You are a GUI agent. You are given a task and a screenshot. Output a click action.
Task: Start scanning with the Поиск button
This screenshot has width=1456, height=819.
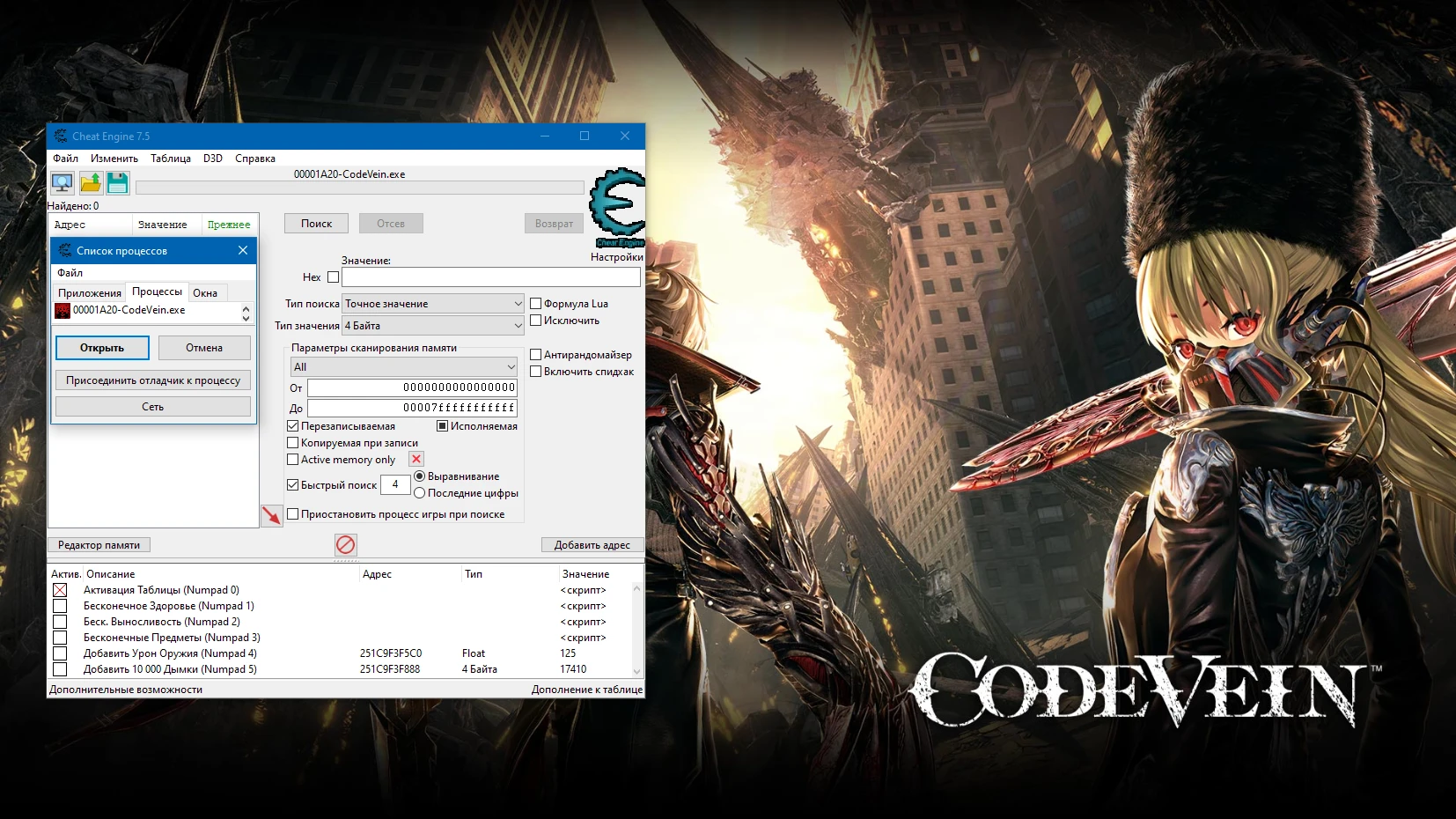pos(315,223)
